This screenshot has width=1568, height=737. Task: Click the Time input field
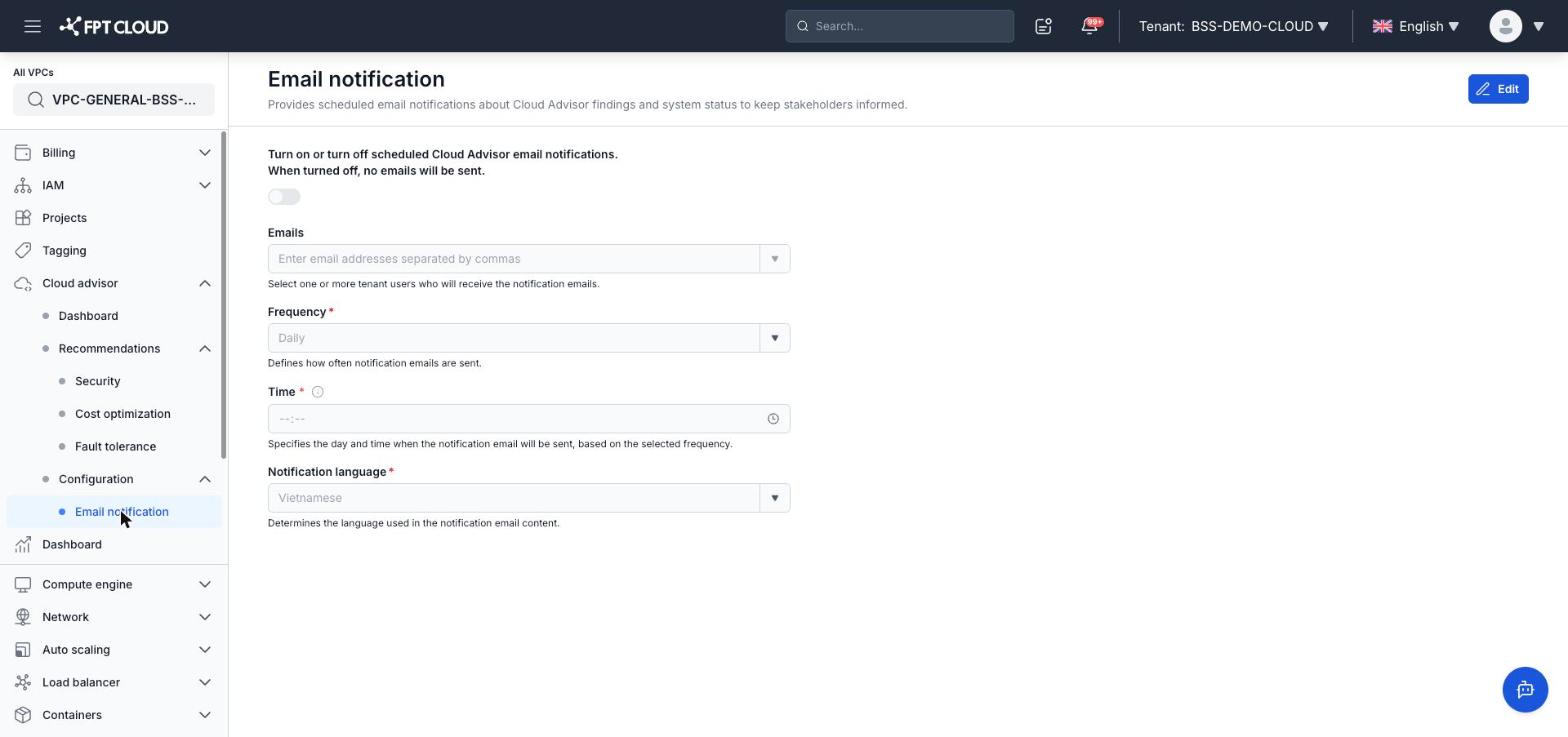click(529, 419)
